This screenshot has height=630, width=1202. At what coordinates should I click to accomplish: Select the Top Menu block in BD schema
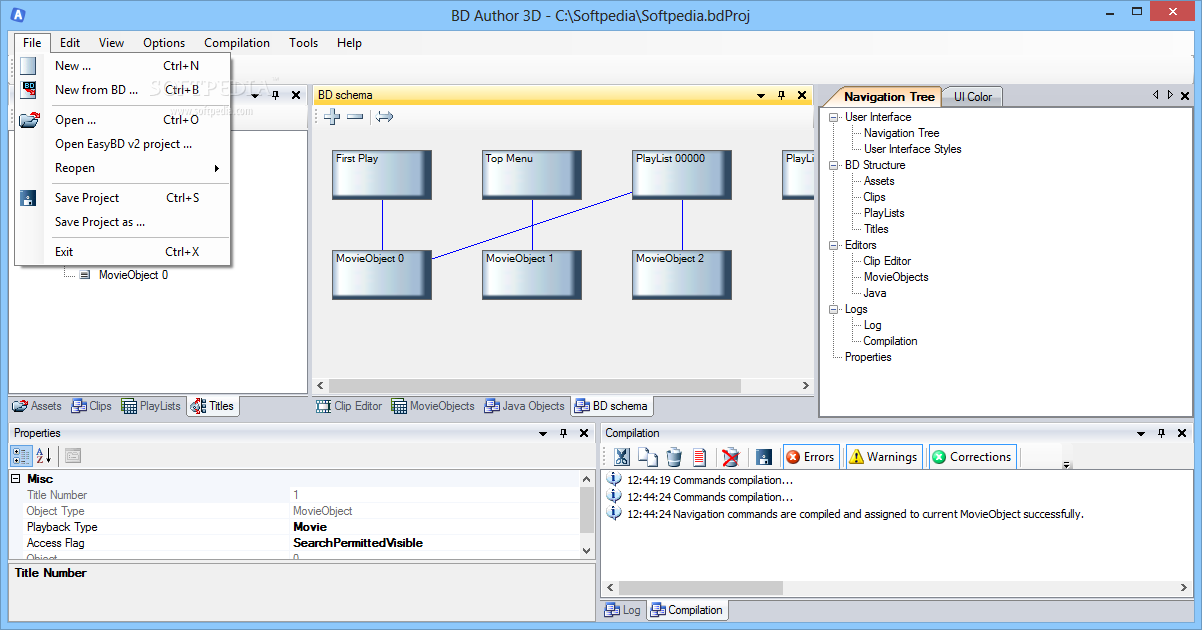(532, 175)
